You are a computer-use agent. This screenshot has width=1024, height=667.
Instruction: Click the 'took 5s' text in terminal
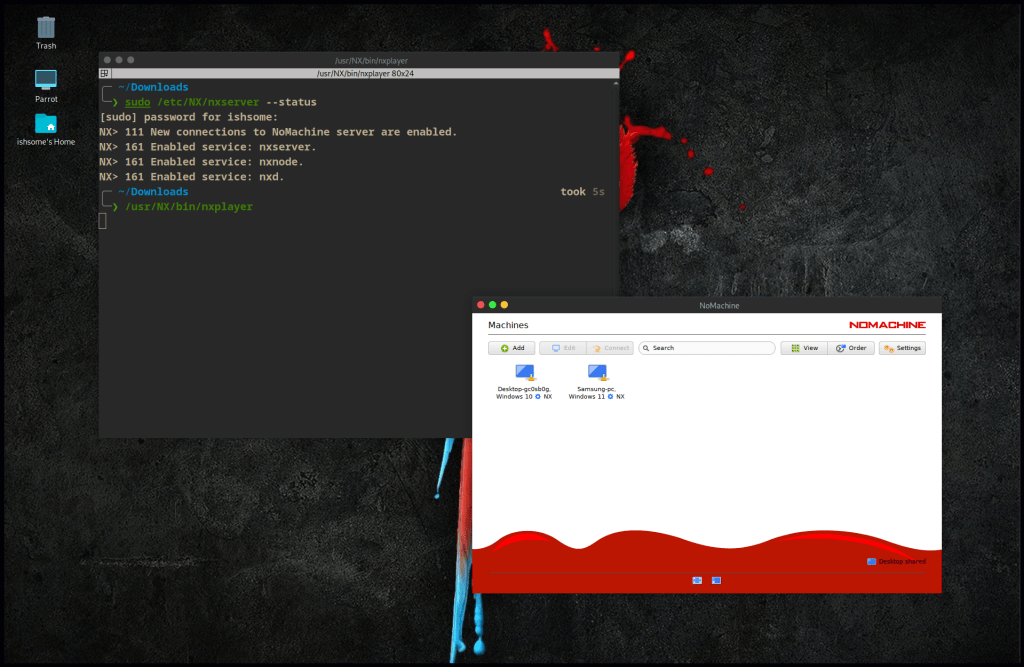pos(583,191)
